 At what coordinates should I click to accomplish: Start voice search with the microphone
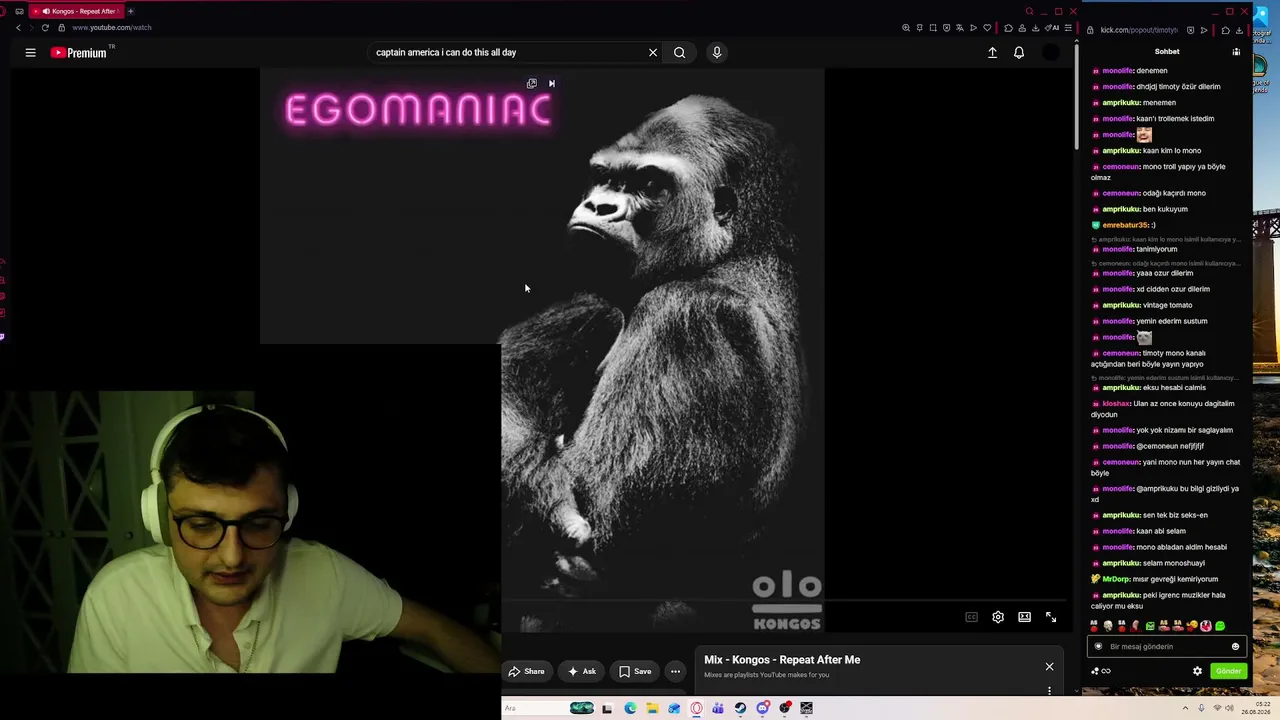click(716, 52)
